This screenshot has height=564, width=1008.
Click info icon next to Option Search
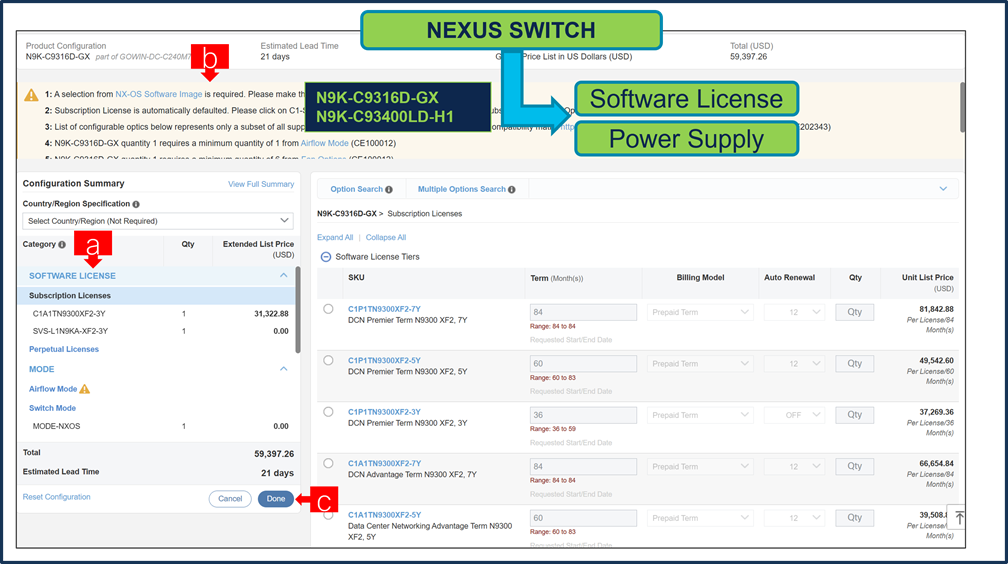389,190
